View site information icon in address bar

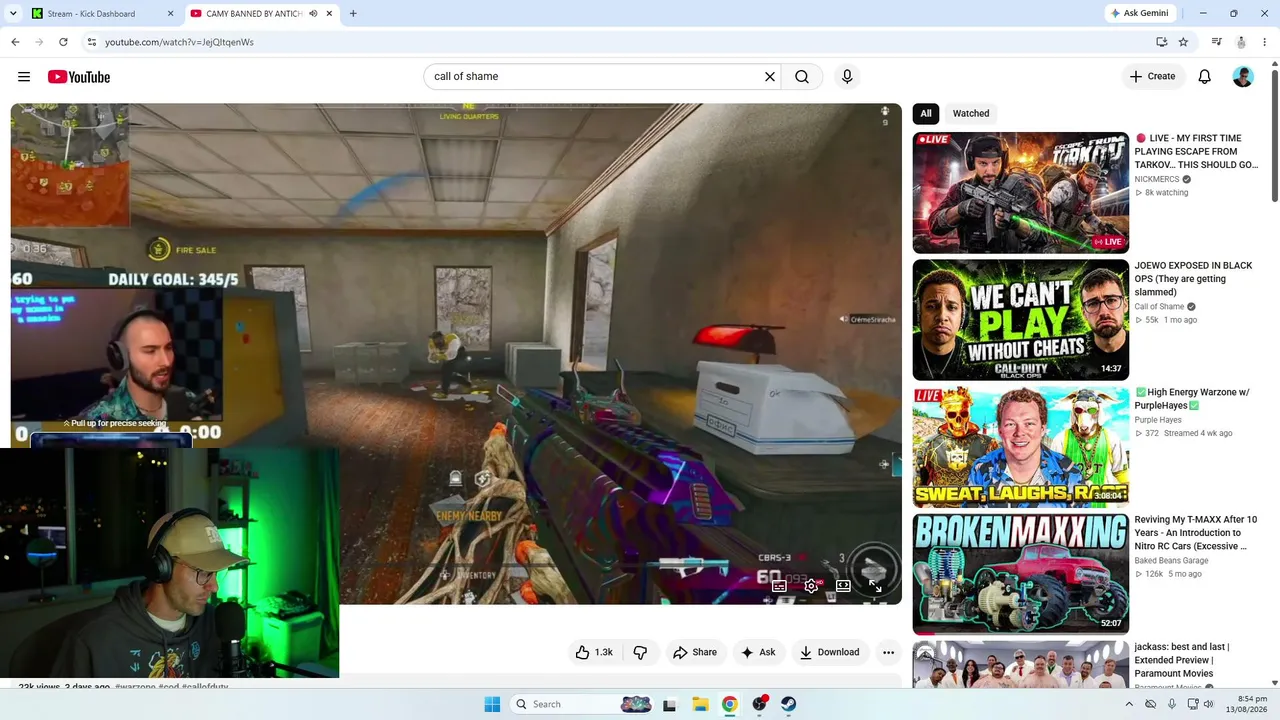[91, 42]
